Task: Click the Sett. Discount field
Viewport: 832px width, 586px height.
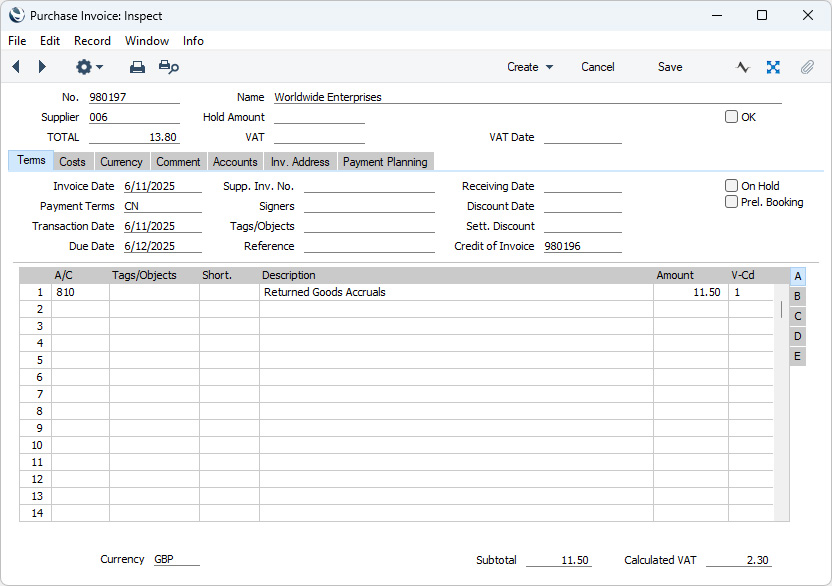Action: [x=583, y=226]
